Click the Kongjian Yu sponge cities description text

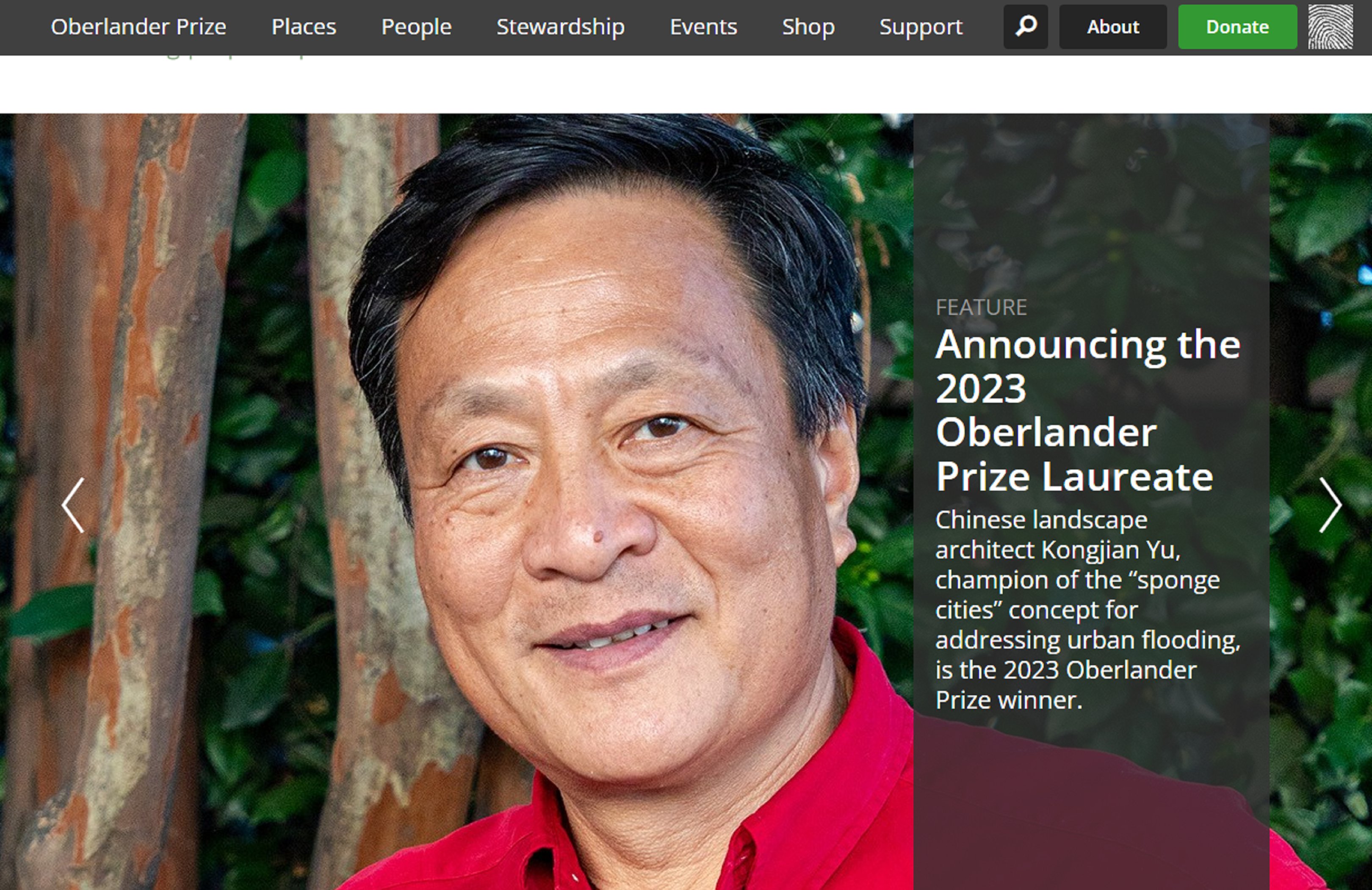tap(1087, 610)
